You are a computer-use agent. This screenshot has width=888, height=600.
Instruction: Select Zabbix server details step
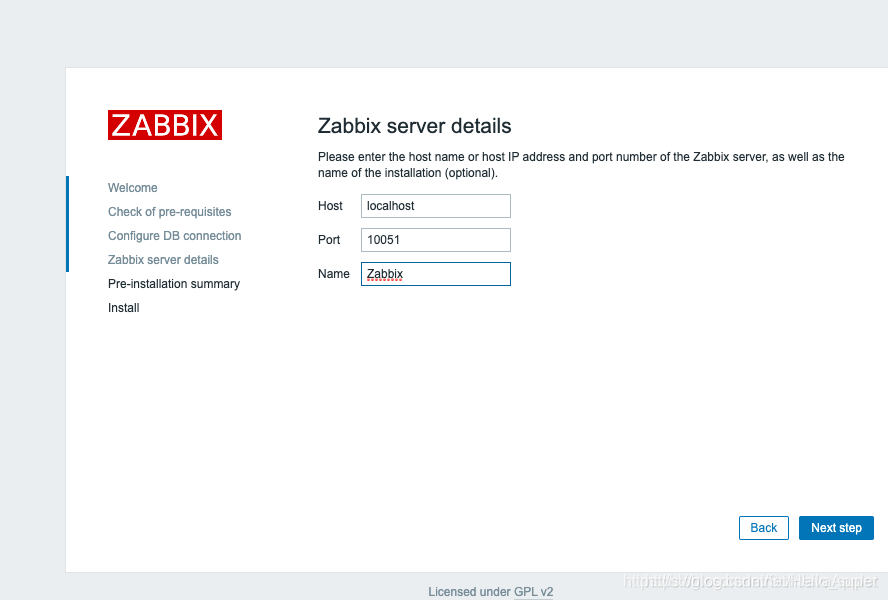coord(163,259)
